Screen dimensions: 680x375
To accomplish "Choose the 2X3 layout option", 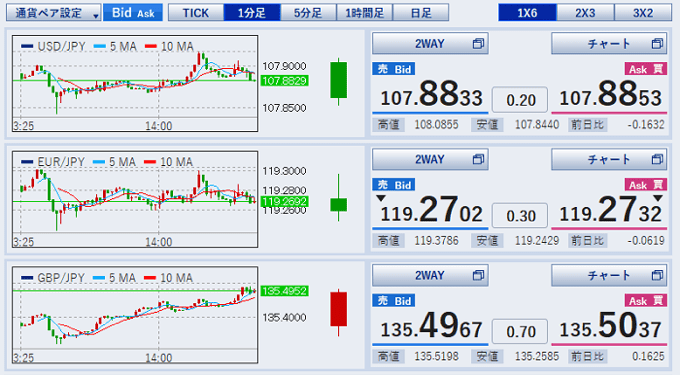I will (x=585, y=13).
